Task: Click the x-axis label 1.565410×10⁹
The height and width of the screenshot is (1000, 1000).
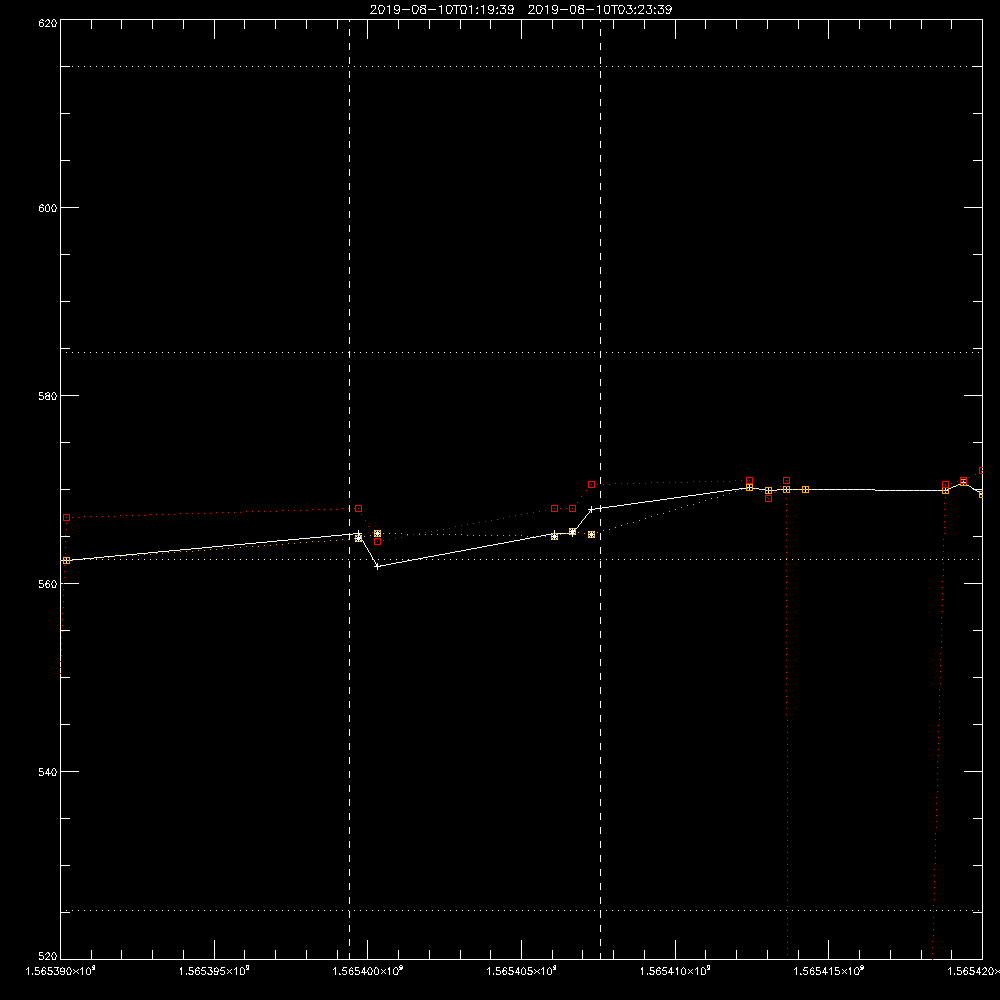Action: click(675, 971)
